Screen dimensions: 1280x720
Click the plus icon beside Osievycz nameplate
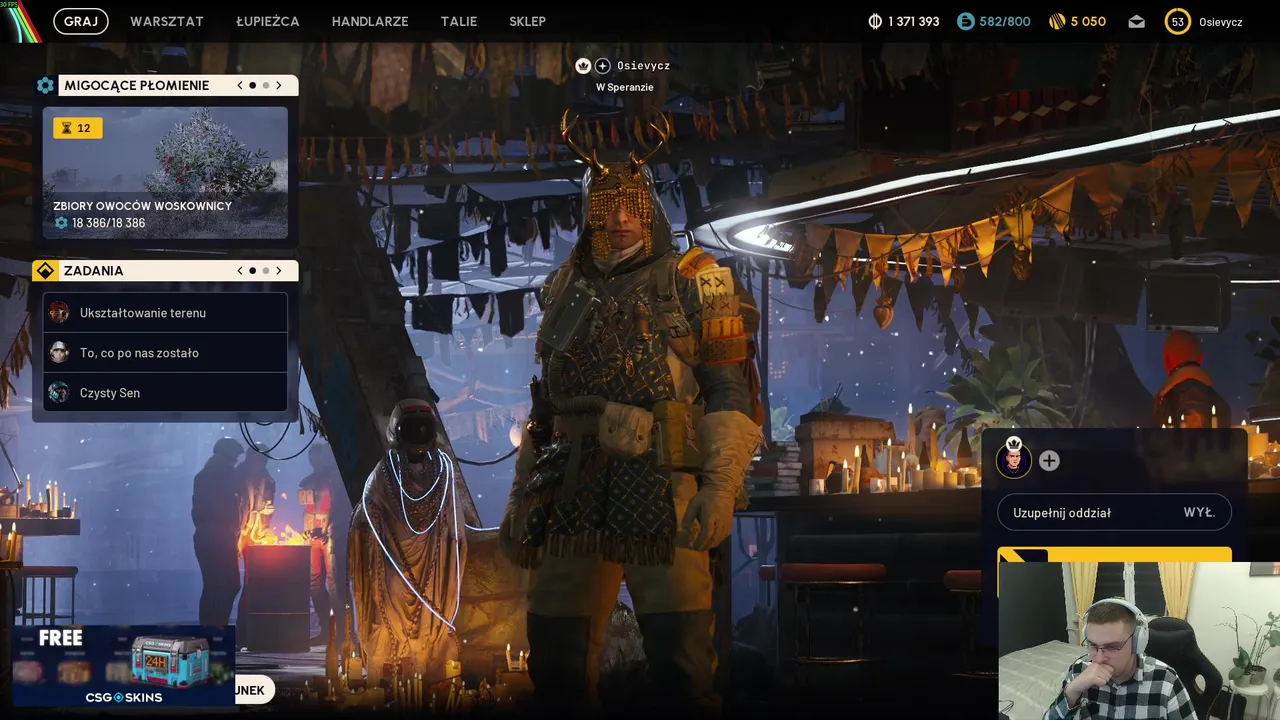[x=603, y=66]
